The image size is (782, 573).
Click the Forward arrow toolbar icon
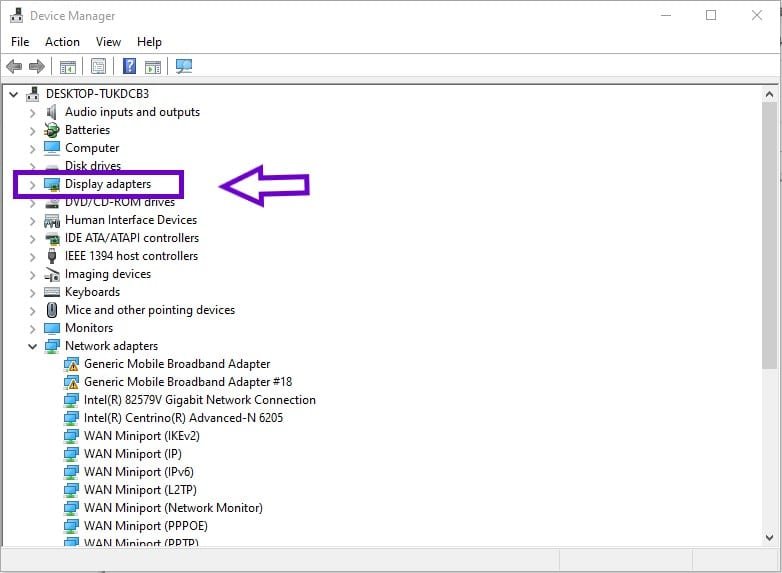37,66
